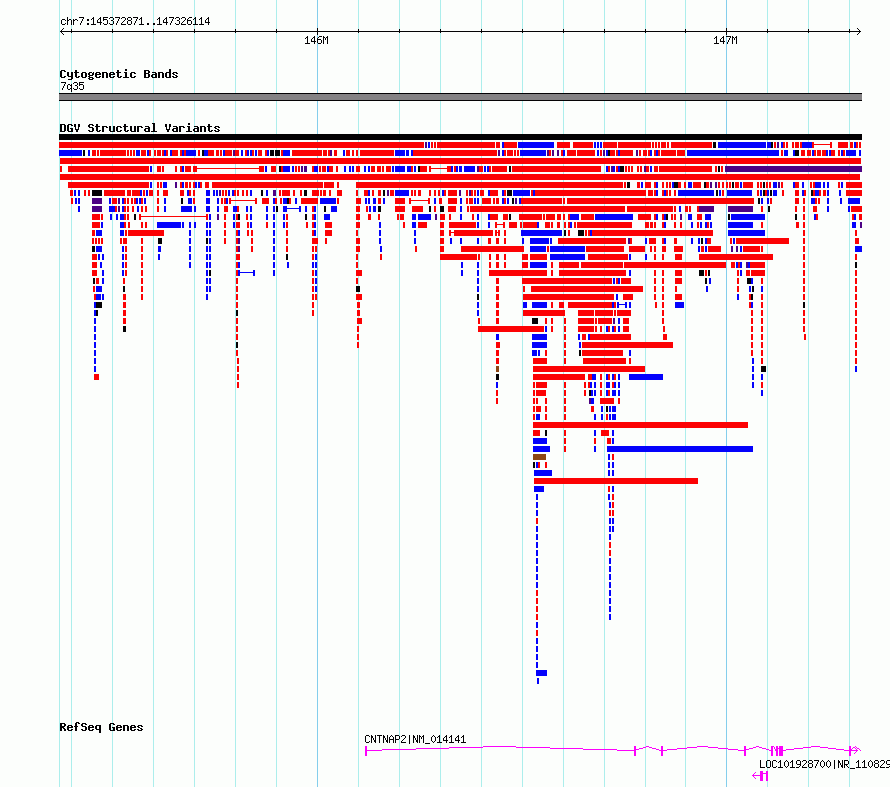
Task: Click long red variant bar above the long blue bar
Action: [x=640, y=425]
